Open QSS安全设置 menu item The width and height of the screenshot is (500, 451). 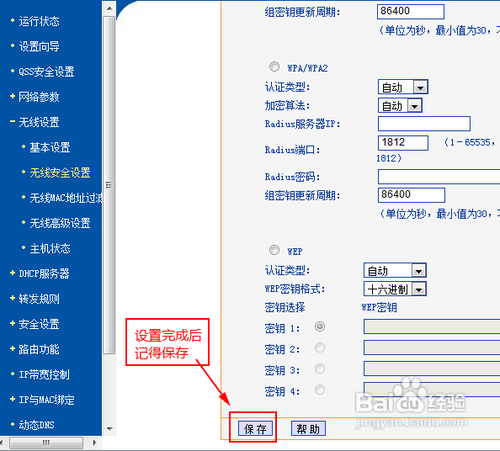pyautogui.click(x=46, y=72)
